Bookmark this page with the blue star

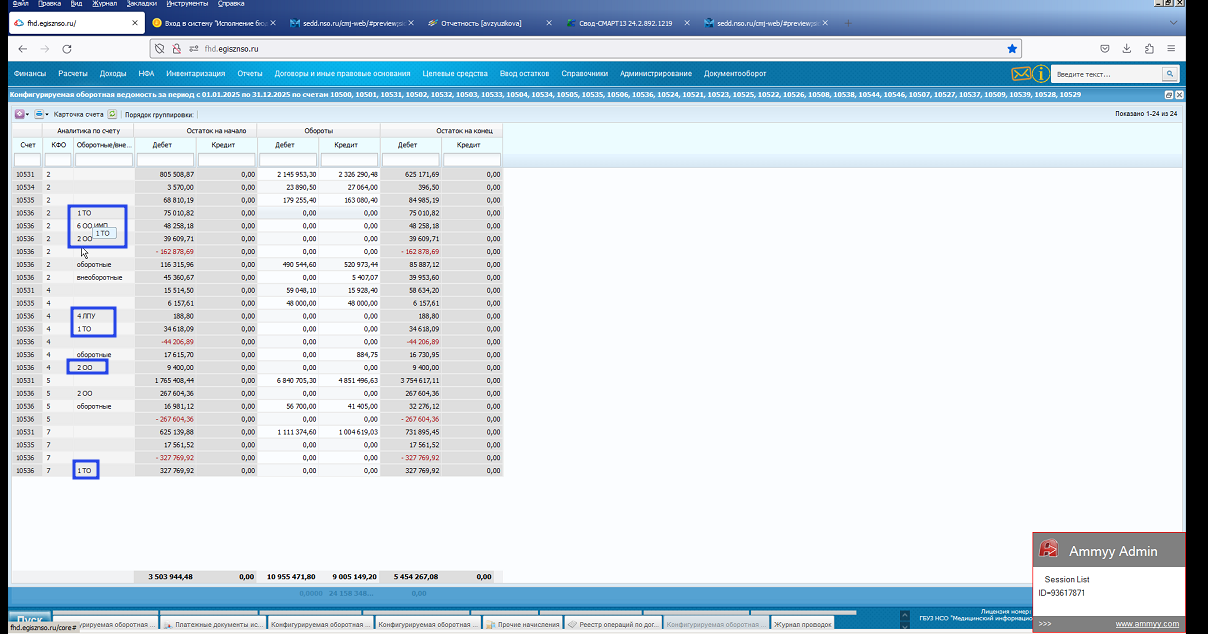click(1012, 48)
